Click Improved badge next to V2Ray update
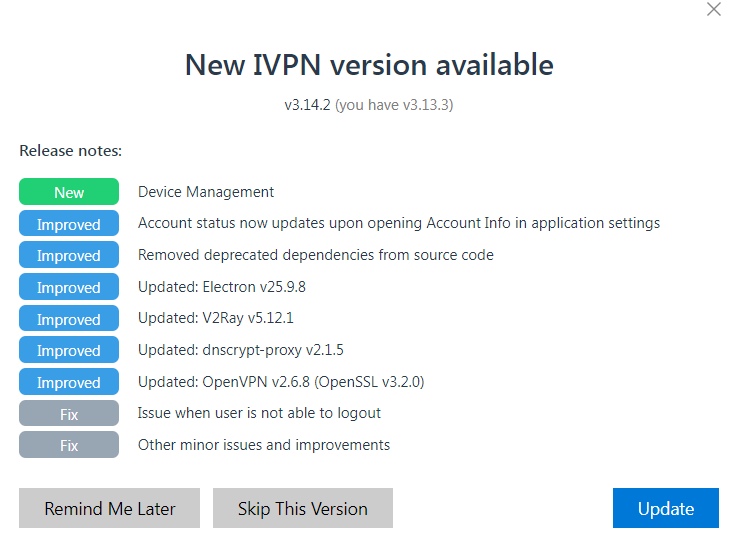 click(69, 319)
